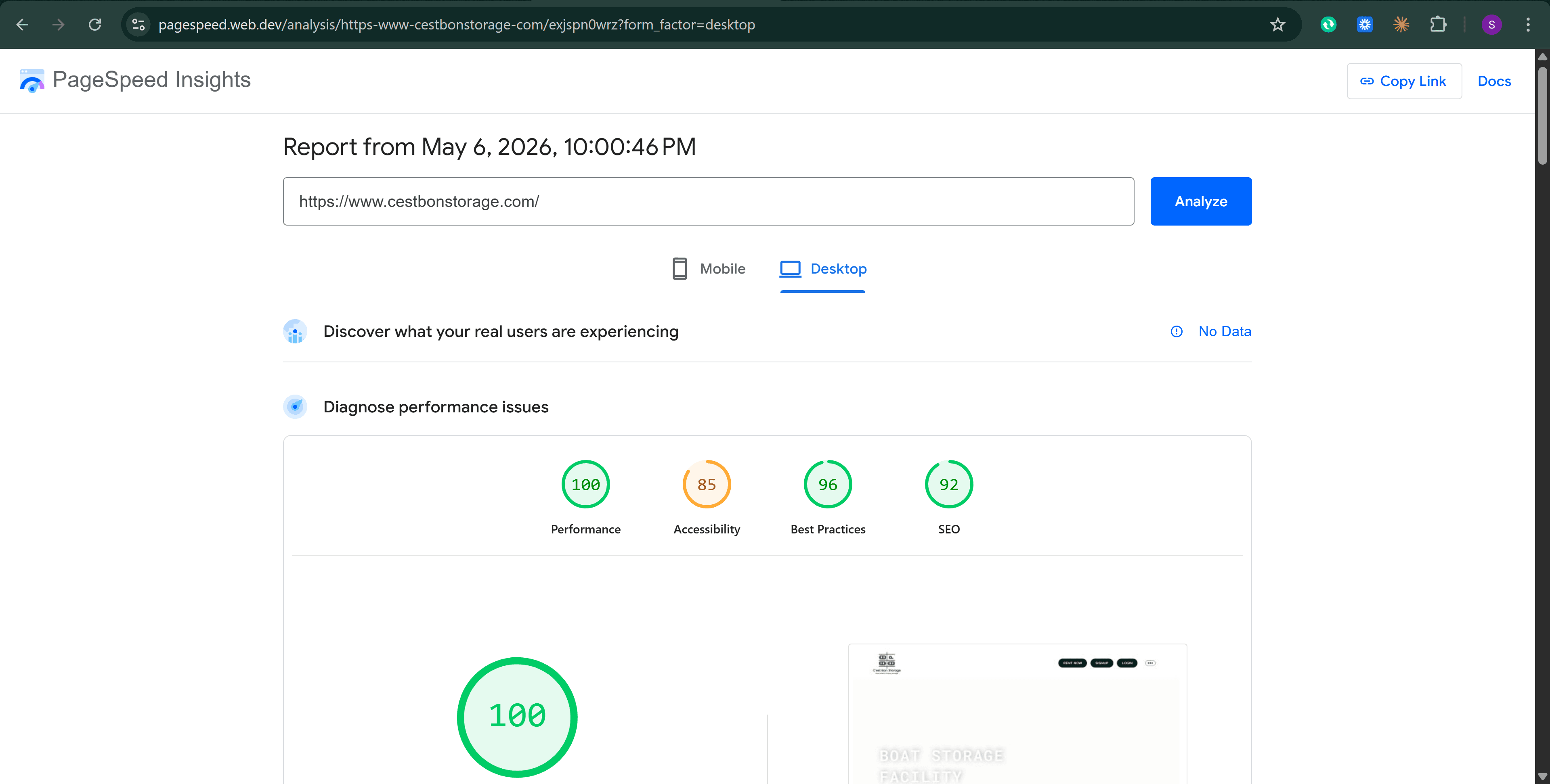Click the 'Accessibility' label

click(707, 529)
